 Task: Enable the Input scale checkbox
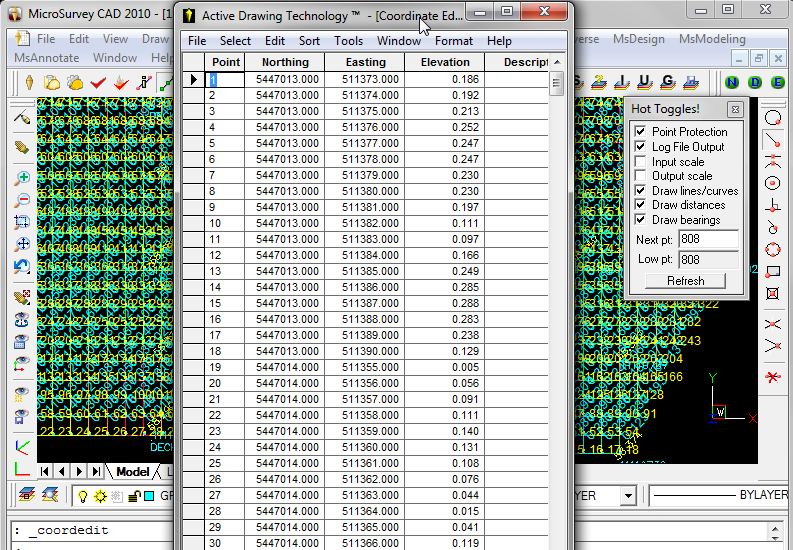[641, 162]
